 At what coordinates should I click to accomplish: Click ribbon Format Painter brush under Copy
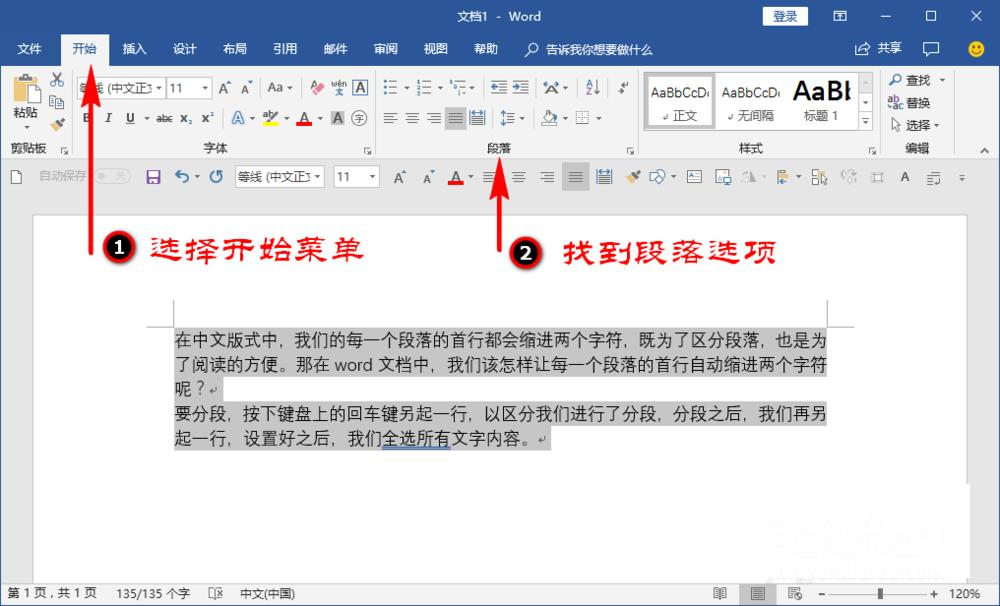click(x=57, y=124)
